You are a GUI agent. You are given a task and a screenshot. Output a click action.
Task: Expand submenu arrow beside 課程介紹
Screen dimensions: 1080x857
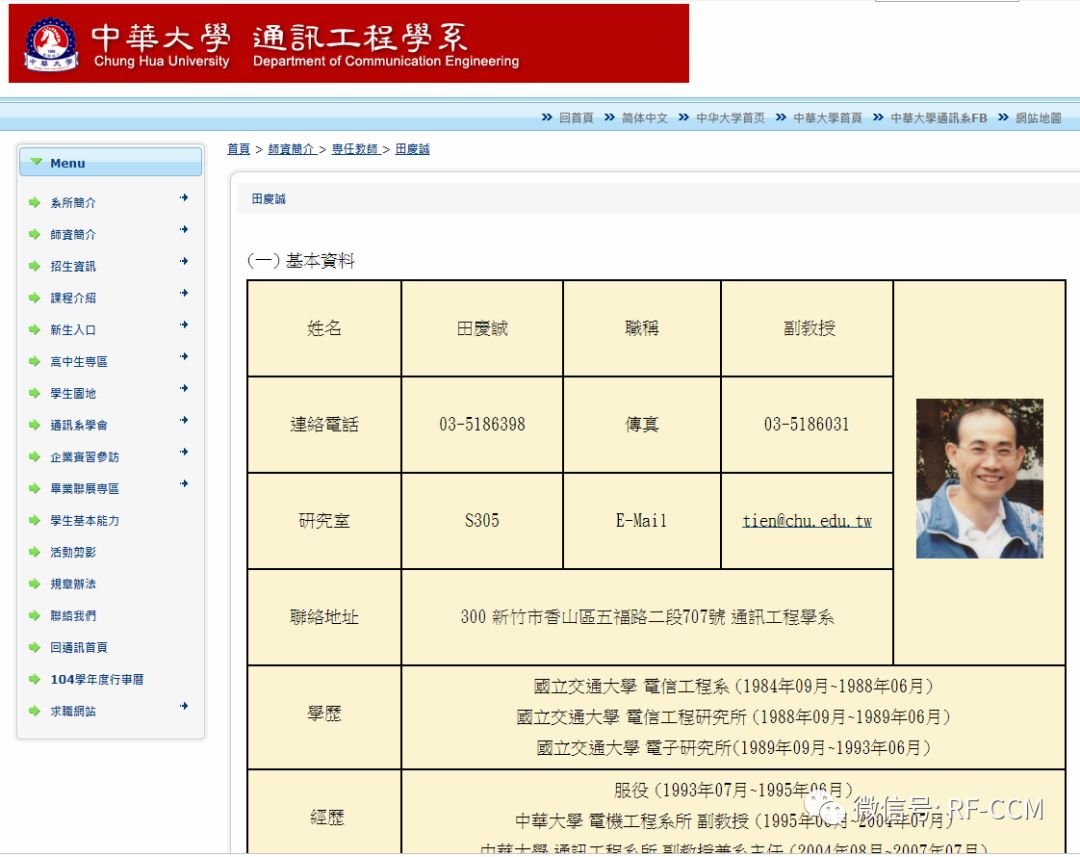[184, 293]
